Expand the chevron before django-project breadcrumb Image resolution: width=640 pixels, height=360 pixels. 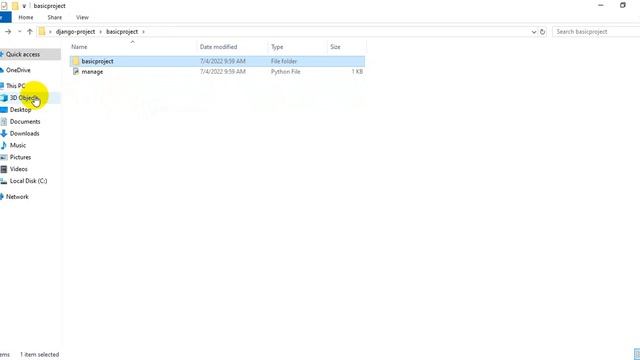pos(50,32)
